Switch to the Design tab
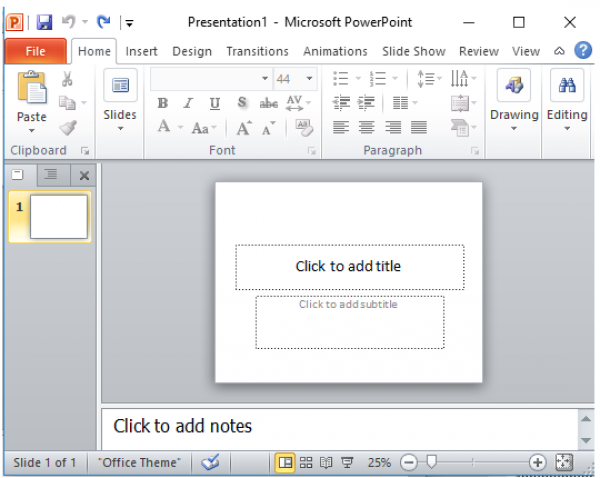Screen dimensions: 600x478 pos(192,51)
